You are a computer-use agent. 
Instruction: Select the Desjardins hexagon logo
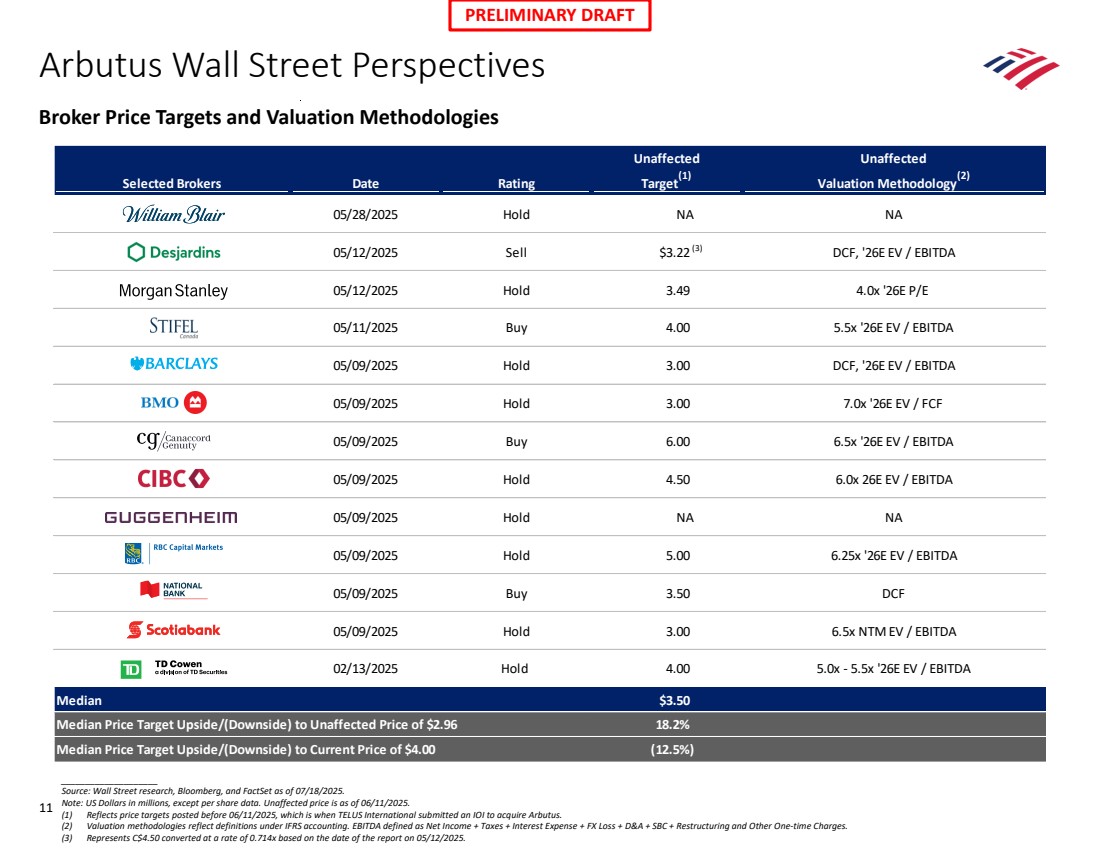[137, 253]
